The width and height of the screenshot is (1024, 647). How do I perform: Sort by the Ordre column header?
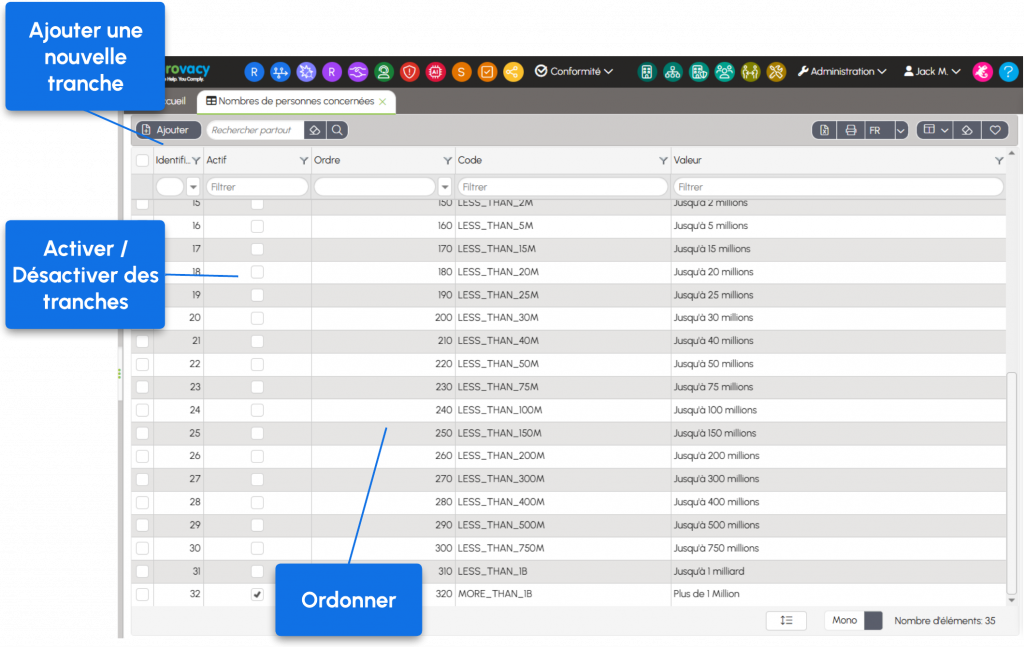click(327, 160)
